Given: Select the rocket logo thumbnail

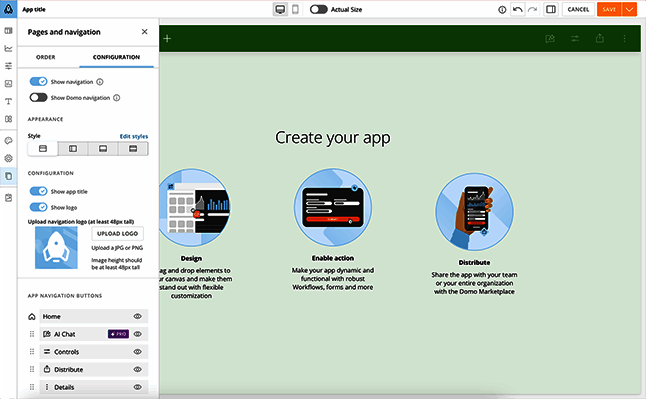Looking at the screenshot, I should tap(56, 248).
